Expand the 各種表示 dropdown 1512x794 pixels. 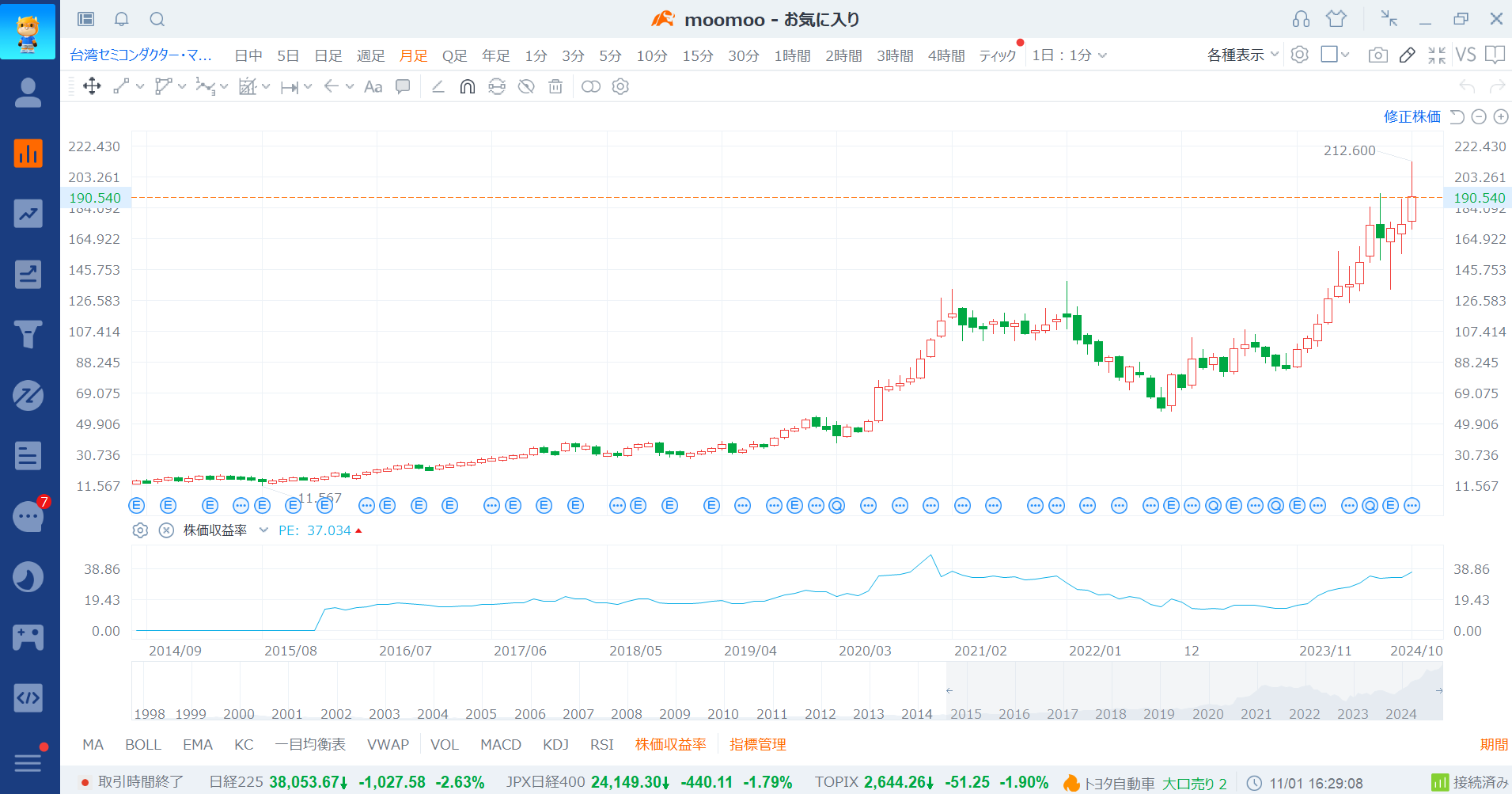click(x=1242, y=55)
